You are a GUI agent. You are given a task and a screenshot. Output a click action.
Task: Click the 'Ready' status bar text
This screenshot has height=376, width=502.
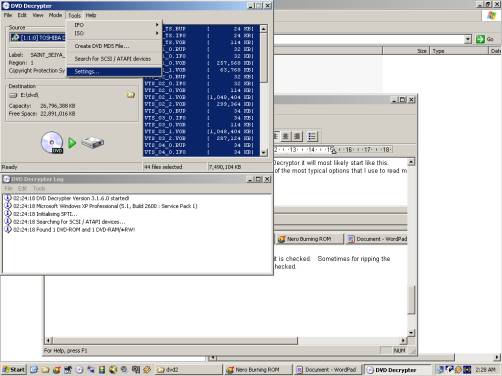(9, 167)
